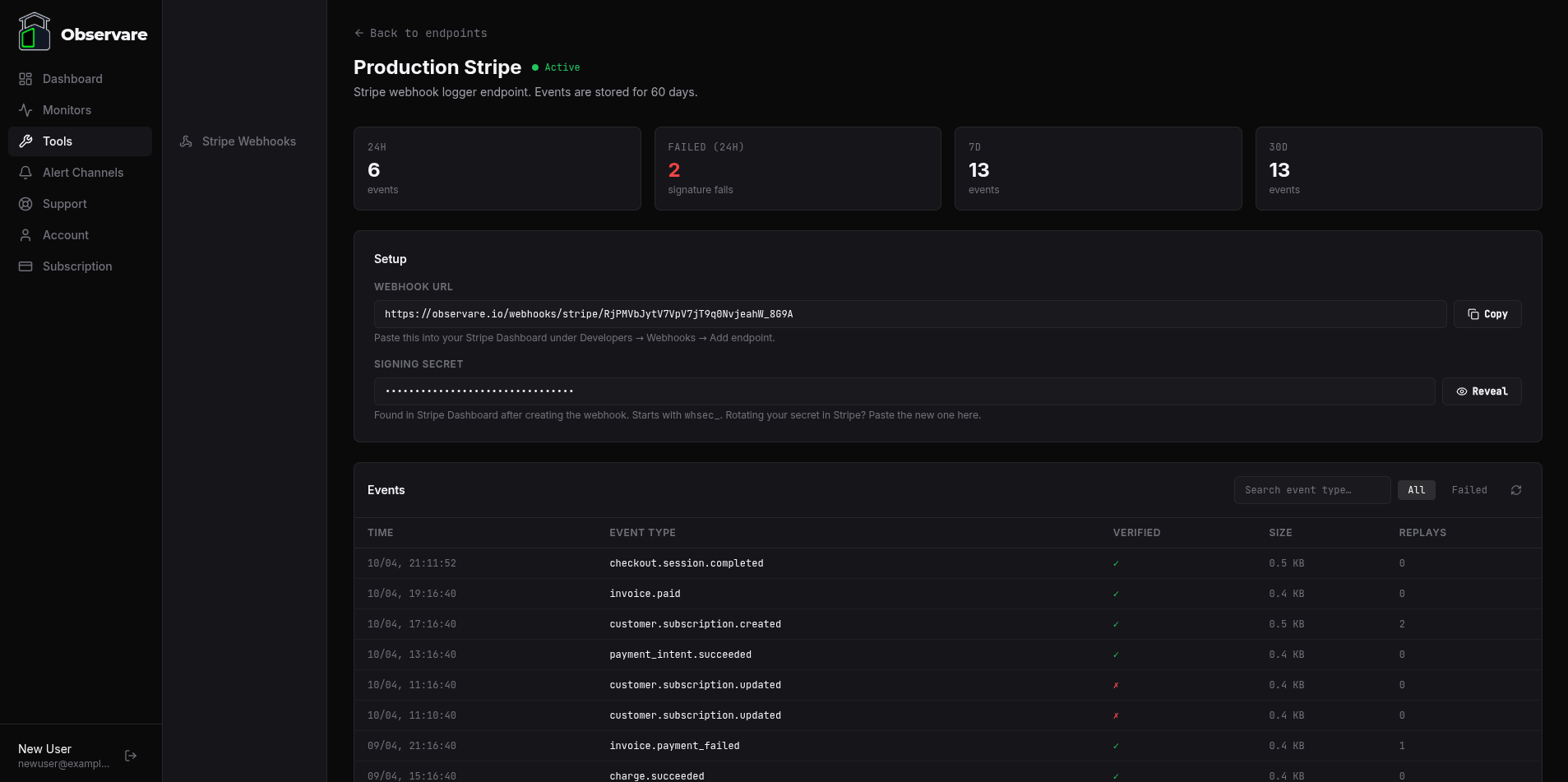The width and height of the screenshot is (1568, 782).
Task: Refresh the events list
Action: pyautogui.click(x=1516, y=490)
